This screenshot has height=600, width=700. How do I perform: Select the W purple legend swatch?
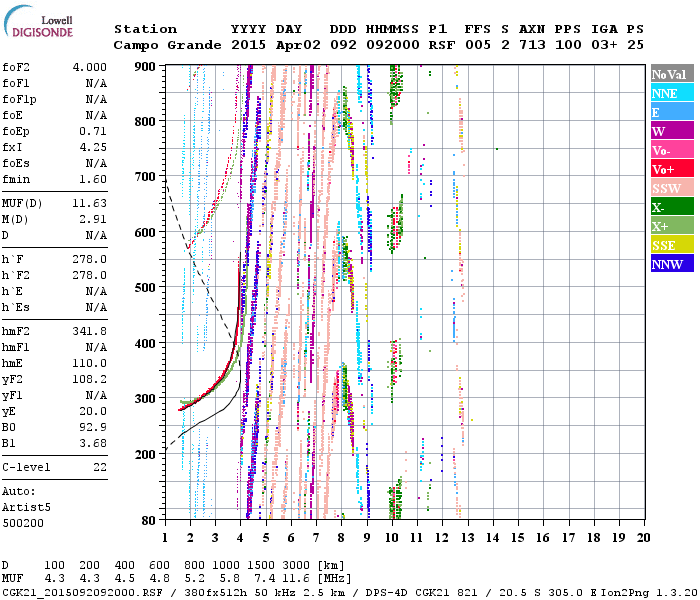coord(672,131)
